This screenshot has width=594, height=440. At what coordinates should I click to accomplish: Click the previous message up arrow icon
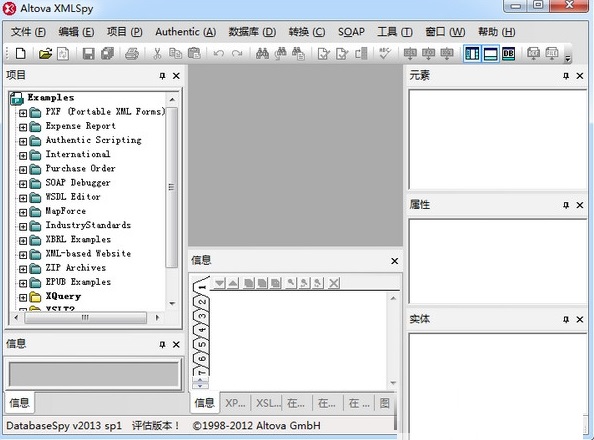pyautogui.click(x=233, y=283)
